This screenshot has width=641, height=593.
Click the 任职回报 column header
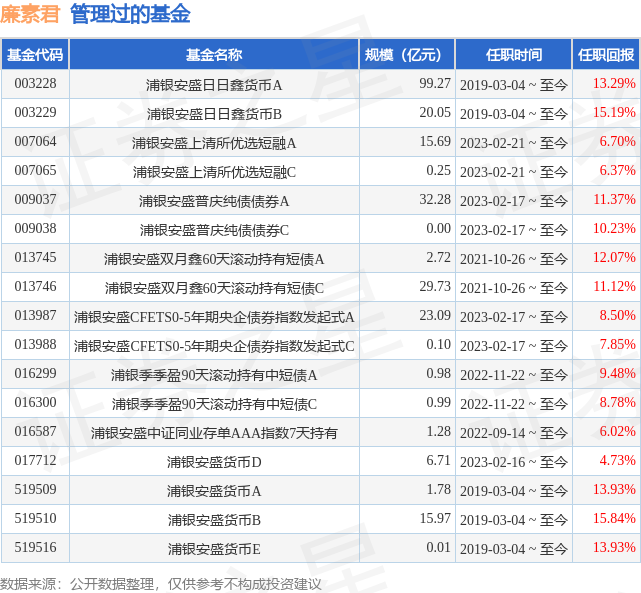[x=605, y=55]
